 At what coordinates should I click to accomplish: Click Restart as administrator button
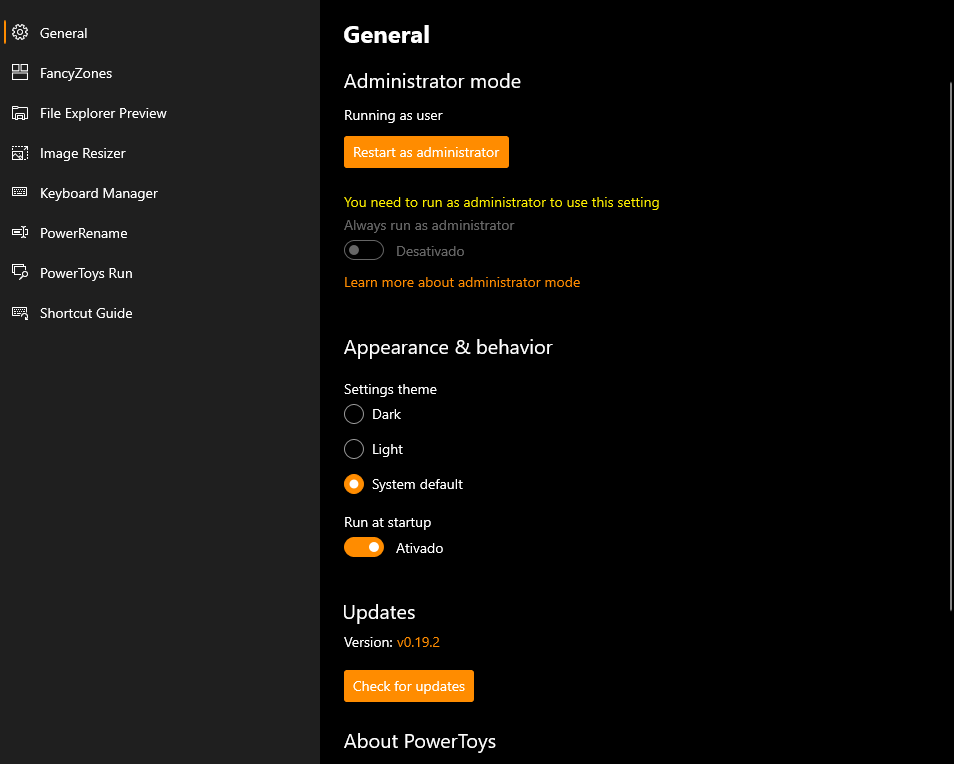[x=426, y=152]
